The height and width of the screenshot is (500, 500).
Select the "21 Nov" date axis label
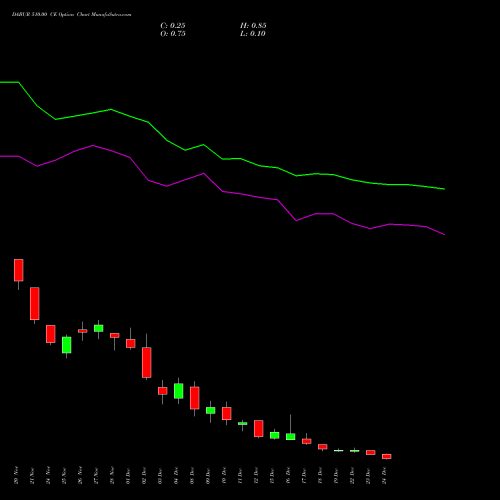[32, 475]
